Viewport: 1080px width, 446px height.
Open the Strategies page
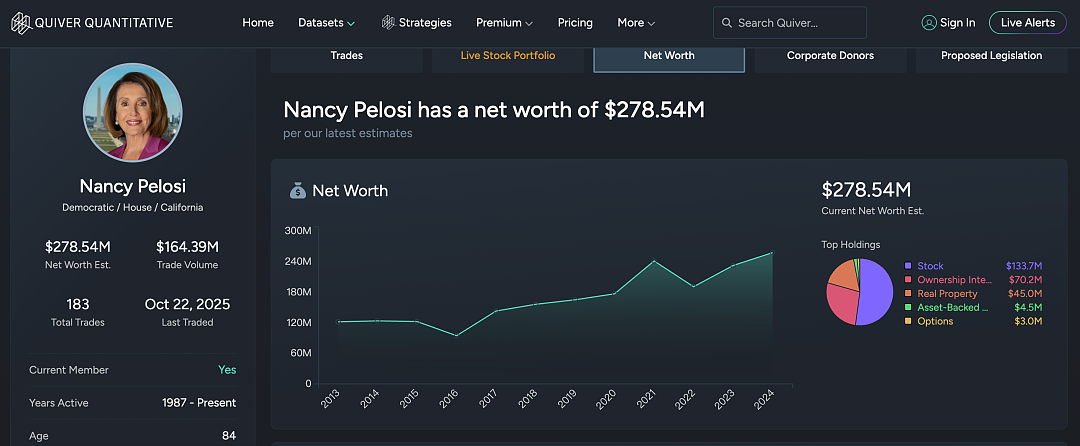425,23
